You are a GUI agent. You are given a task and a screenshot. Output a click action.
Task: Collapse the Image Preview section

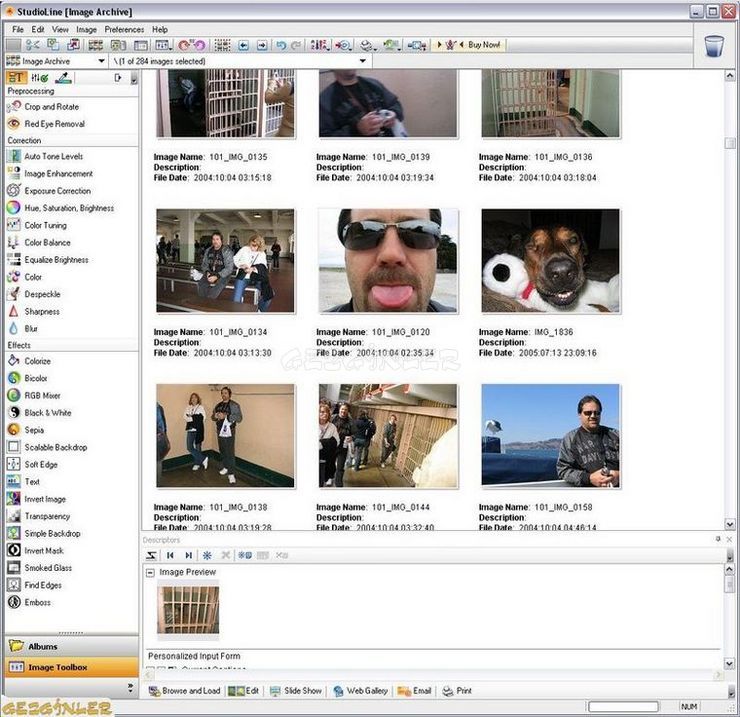click(x=150, y=573)
